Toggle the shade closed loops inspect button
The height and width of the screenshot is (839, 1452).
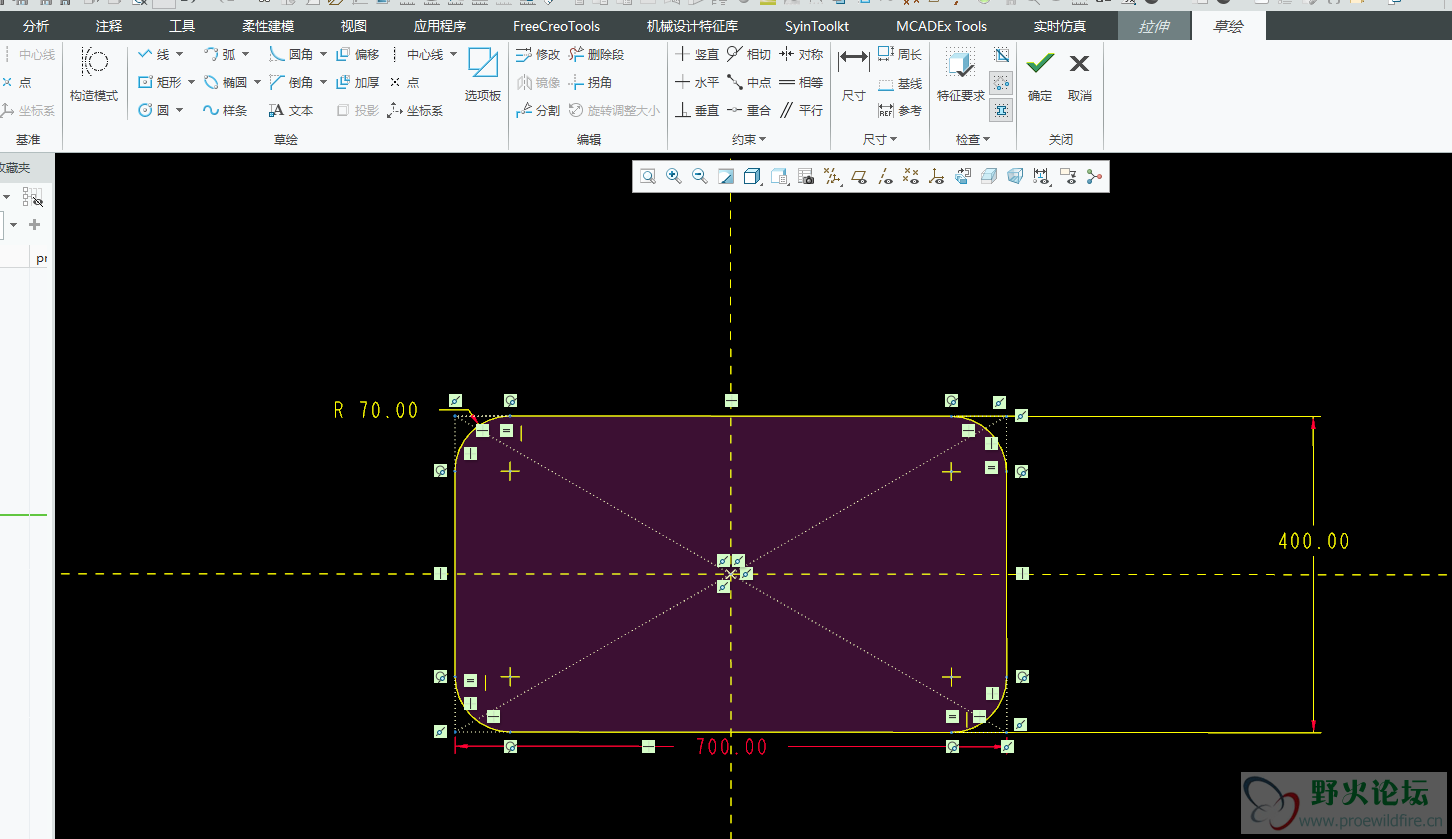(1001, 110)
